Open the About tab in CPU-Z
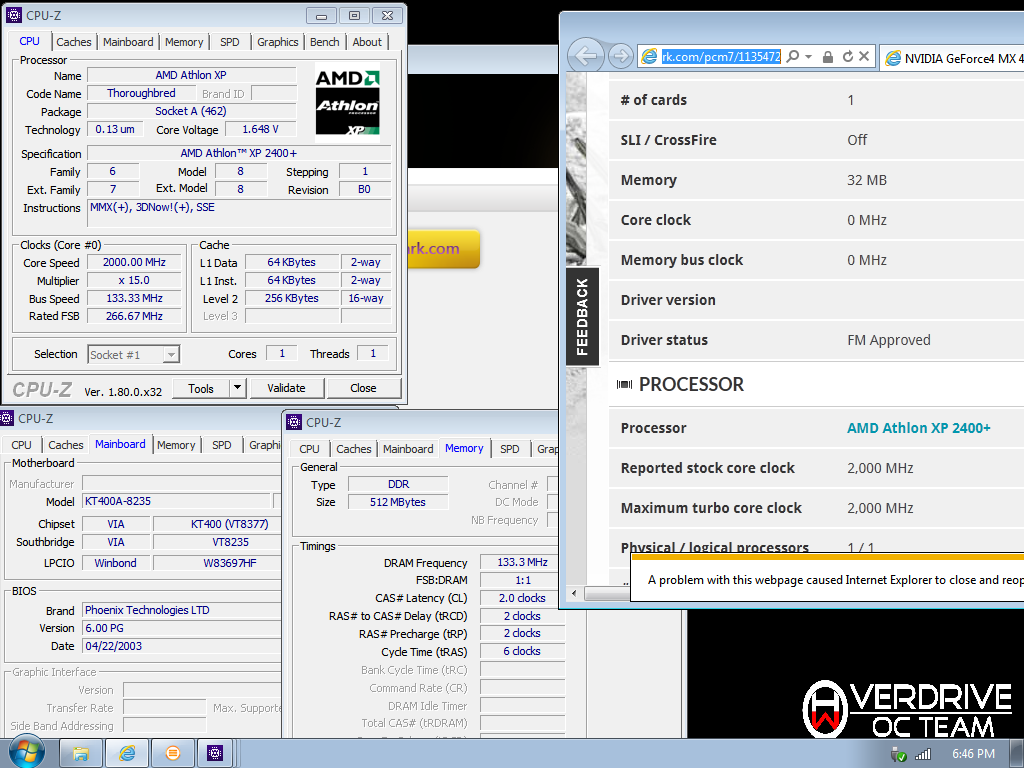The height and width of the screenshot is (768, 1024). [367, 42]
